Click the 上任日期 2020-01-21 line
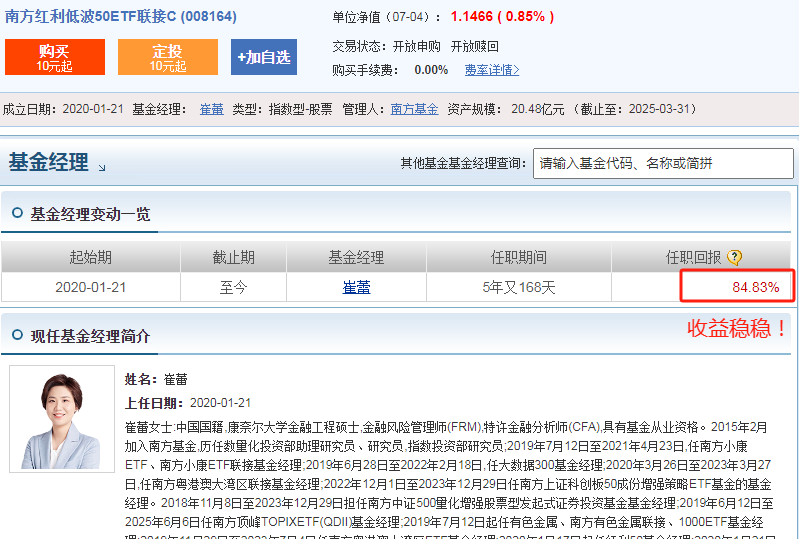The height and width of the screenshot is (539, 799). pos(188,403)
